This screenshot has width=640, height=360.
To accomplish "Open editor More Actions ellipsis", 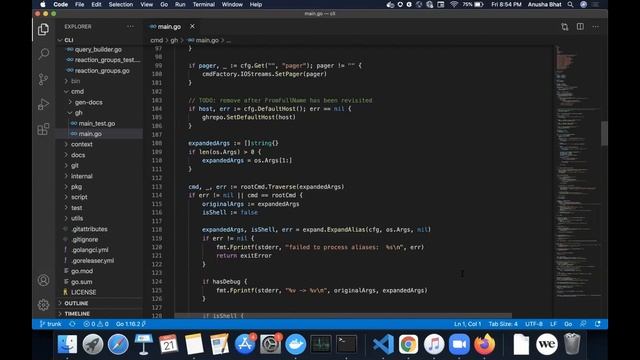I will tap(596, 27).
